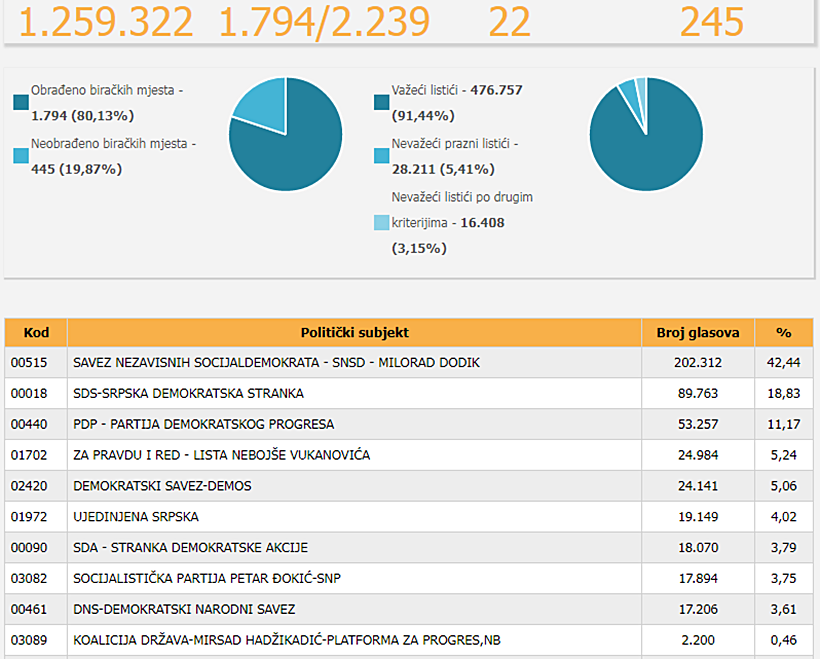
Task: Click the pale blue 'po drugim kriterijima' legend swatch
Action: [382, 222]
